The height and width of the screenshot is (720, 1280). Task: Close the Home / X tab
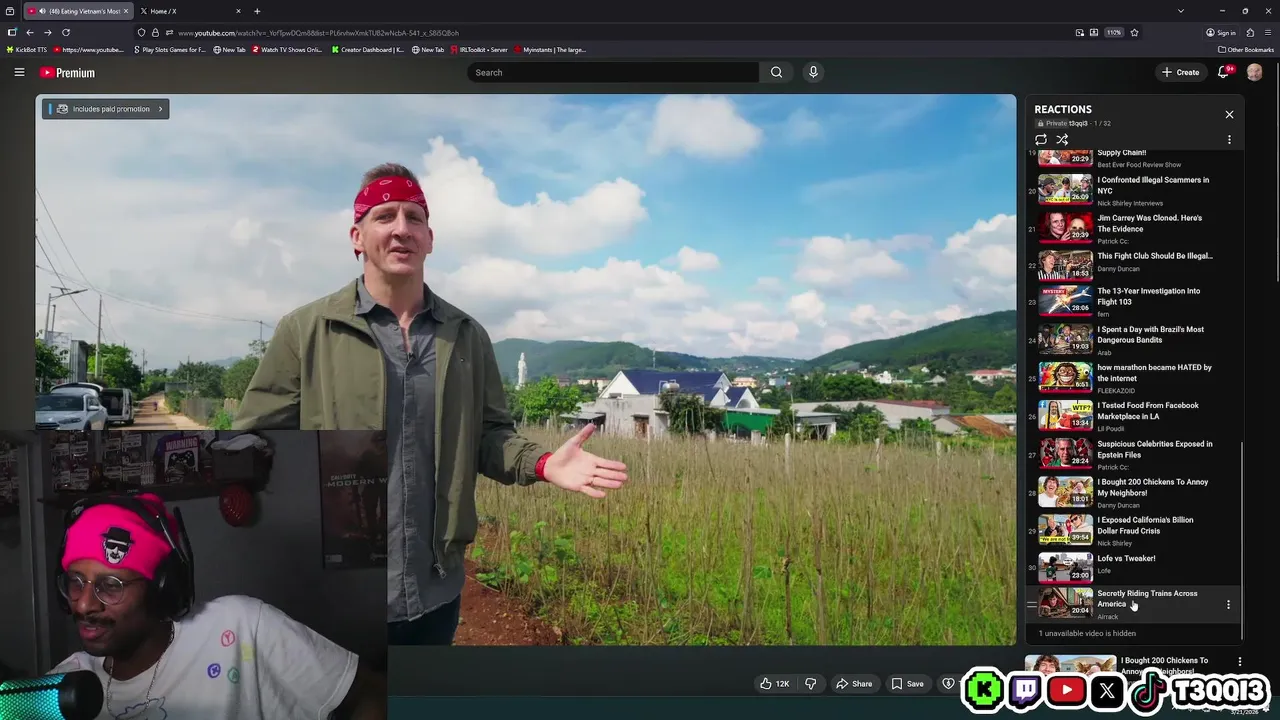click(x=238, y=11)
